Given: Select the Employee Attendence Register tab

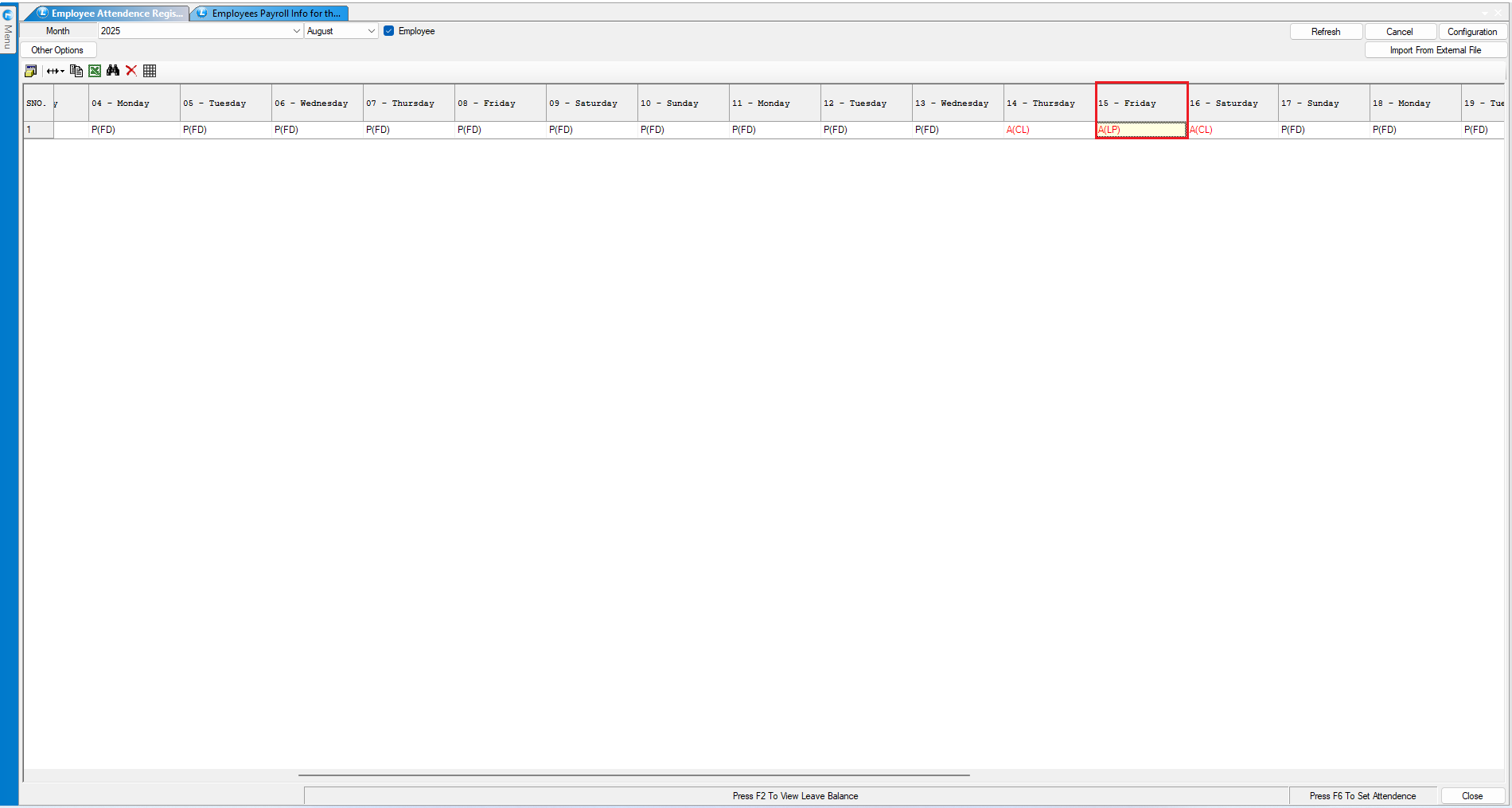Looking at the screenshot, I should tap(111, 14).
